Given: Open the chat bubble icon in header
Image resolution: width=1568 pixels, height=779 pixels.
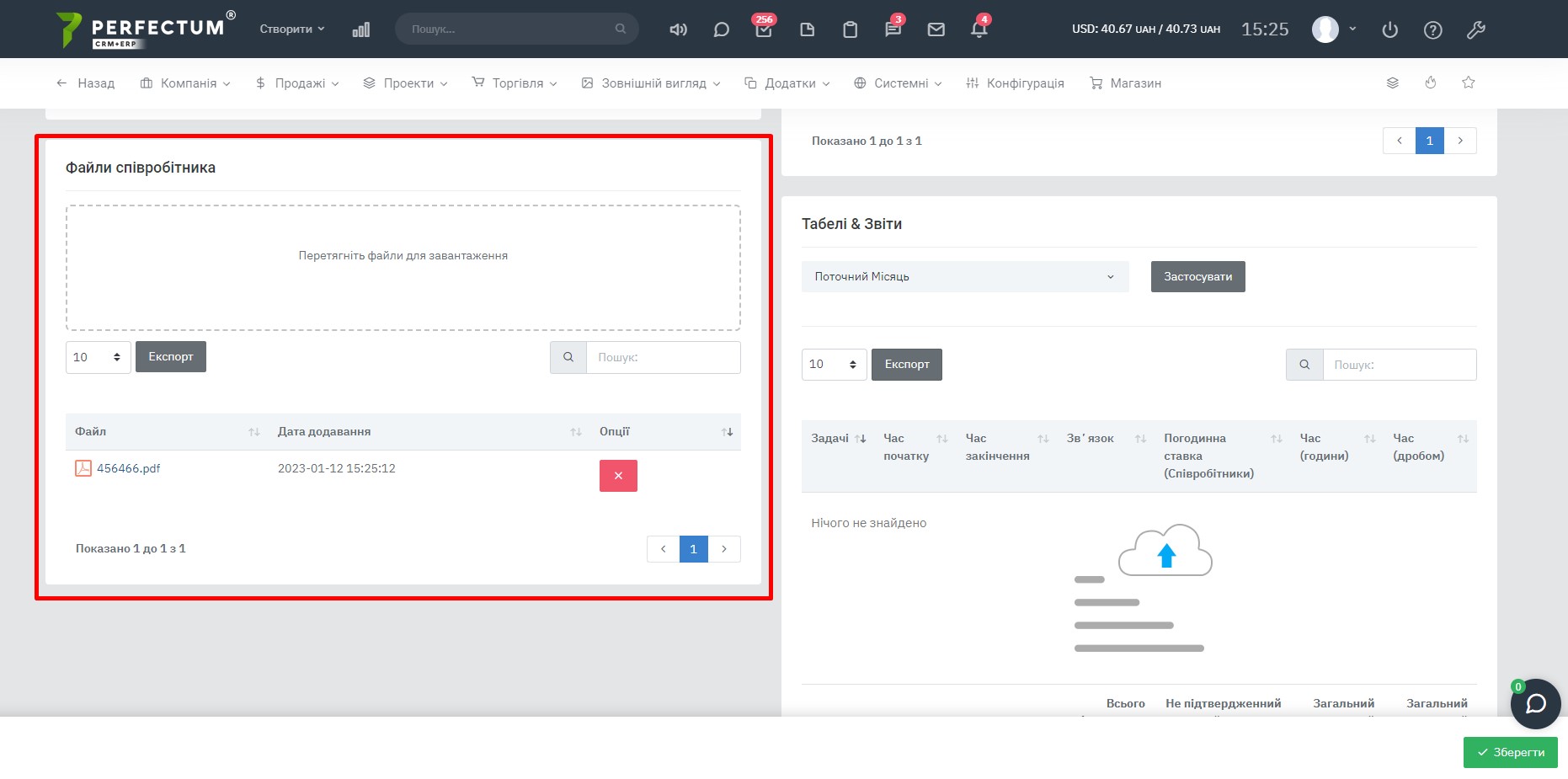Looking at the screenshot, I should pyautogui.click(x=721, y=29).
